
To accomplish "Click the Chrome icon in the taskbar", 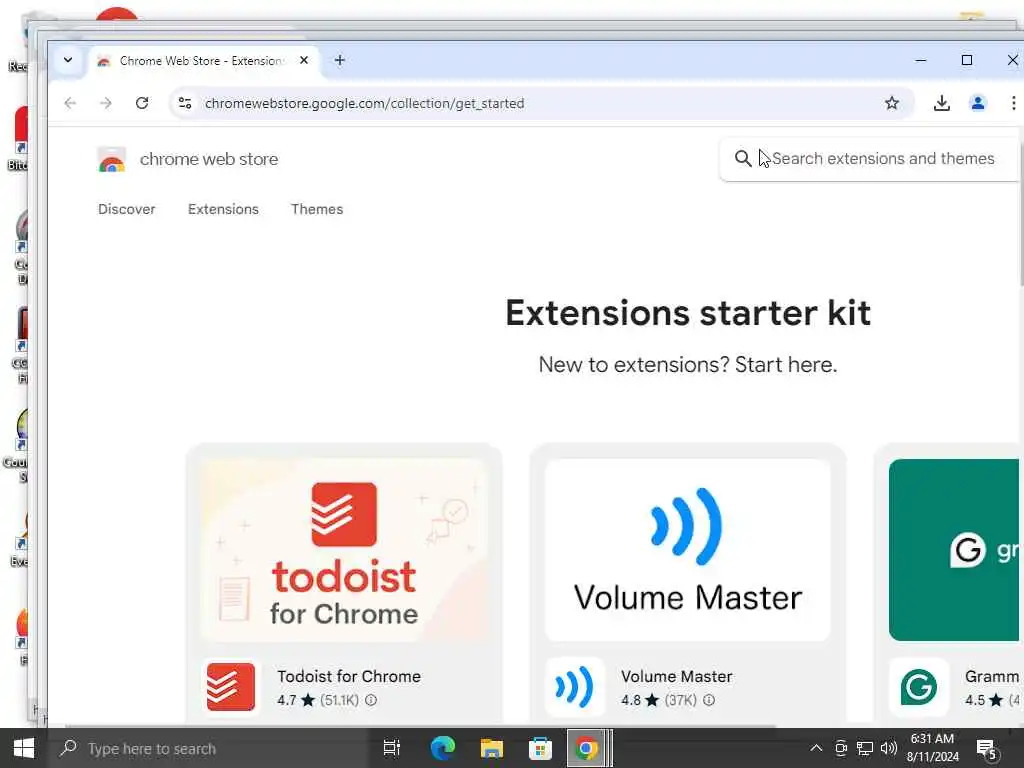I will click(x=586, y=748).
